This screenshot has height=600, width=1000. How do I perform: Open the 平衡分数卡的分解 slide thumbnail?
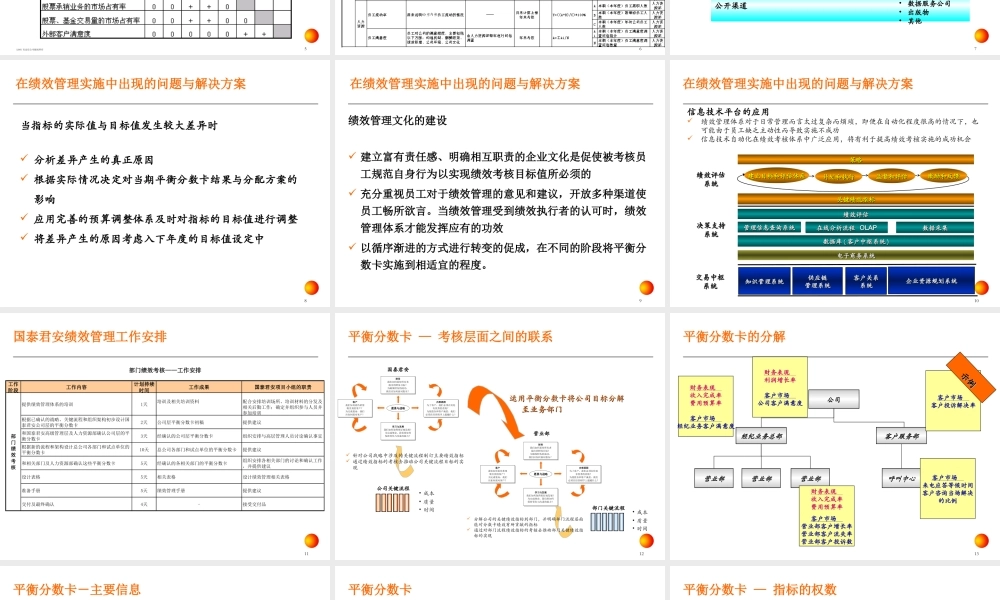tap(835, 436)
